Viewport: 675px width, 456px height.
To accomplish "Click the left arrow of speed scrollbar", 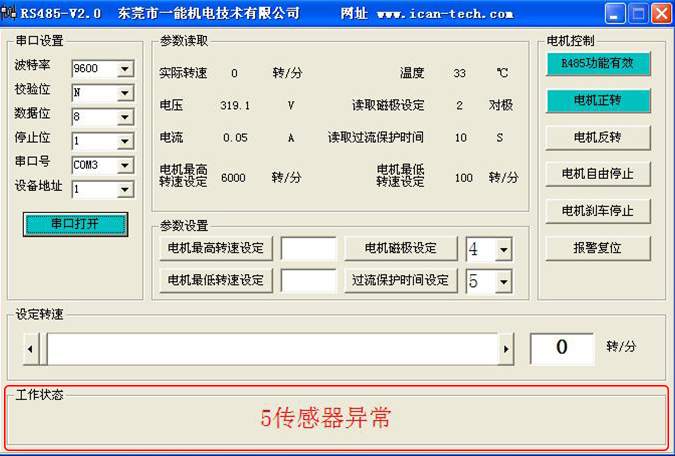I will tap(31, 349).
